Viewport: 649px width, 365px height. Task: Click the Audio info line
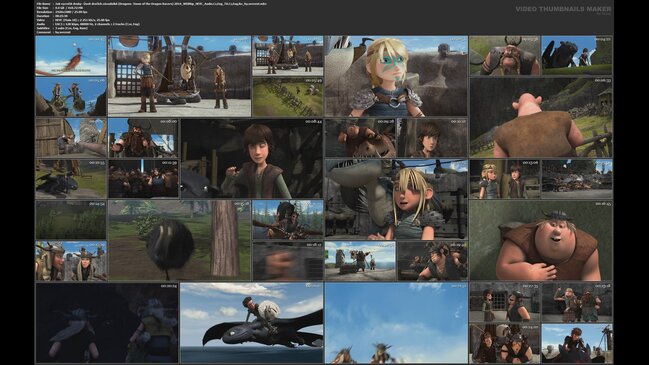pos(88,24)
